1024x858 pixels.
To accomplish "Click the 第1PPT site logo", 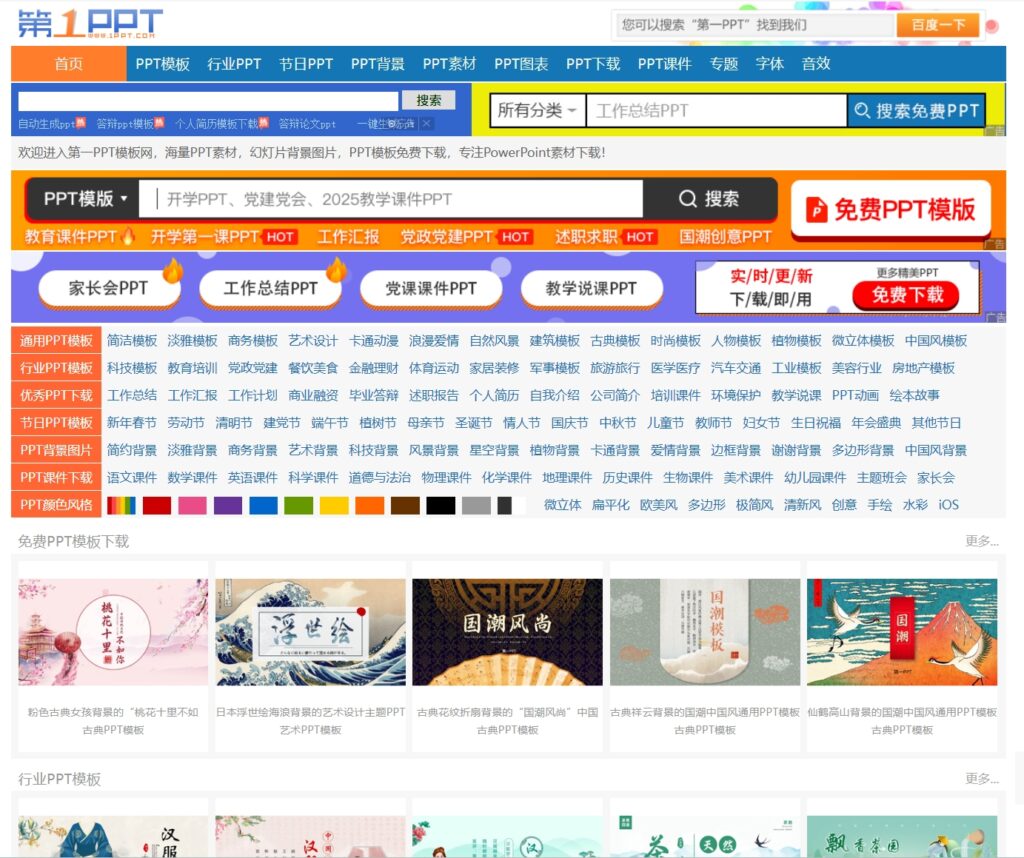I will click(90, 22).
